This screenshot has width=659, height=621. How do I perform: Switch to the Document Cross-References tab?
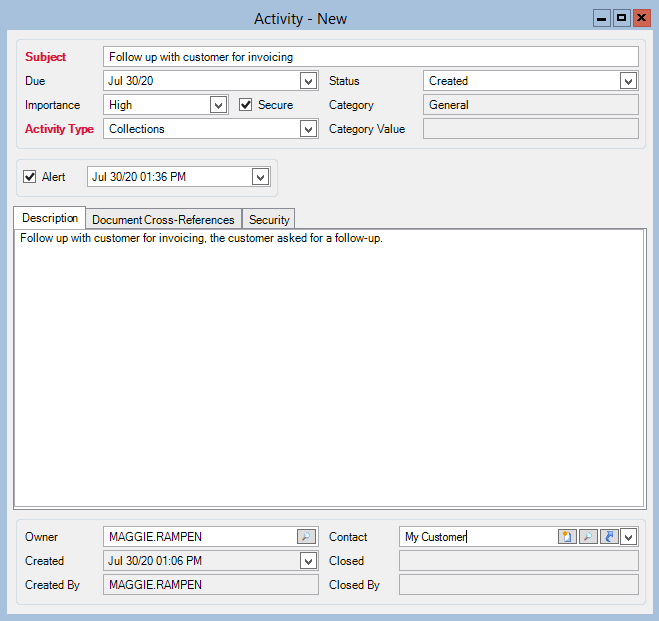163,220
